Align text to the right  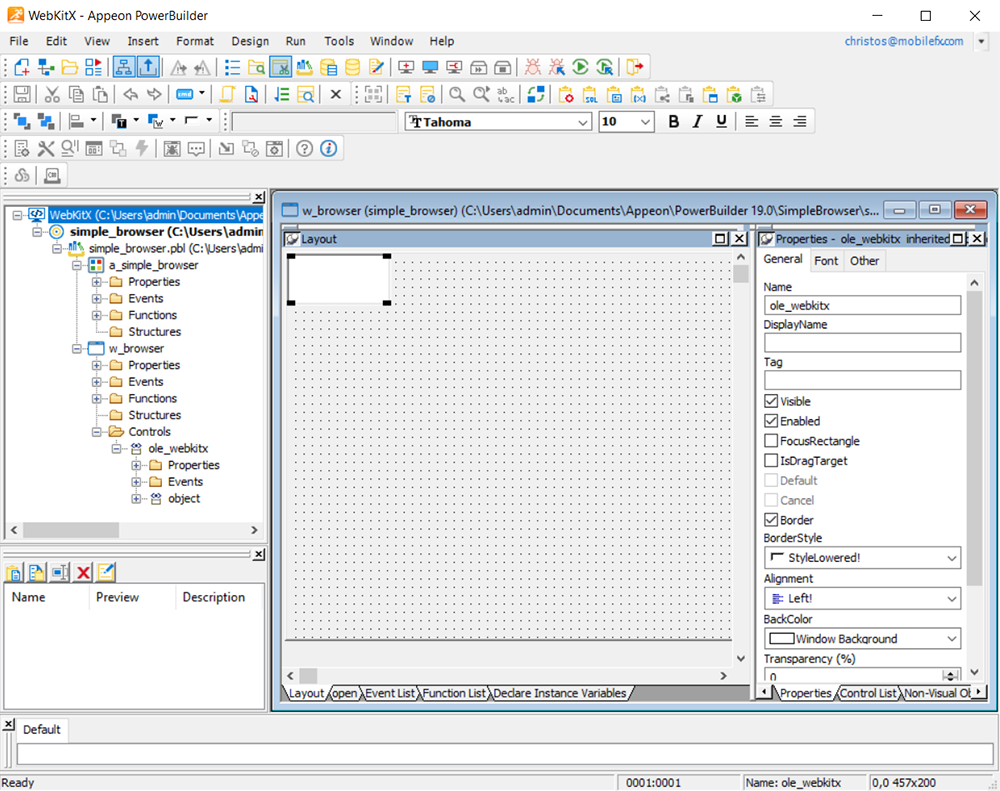tap(800, 121)
